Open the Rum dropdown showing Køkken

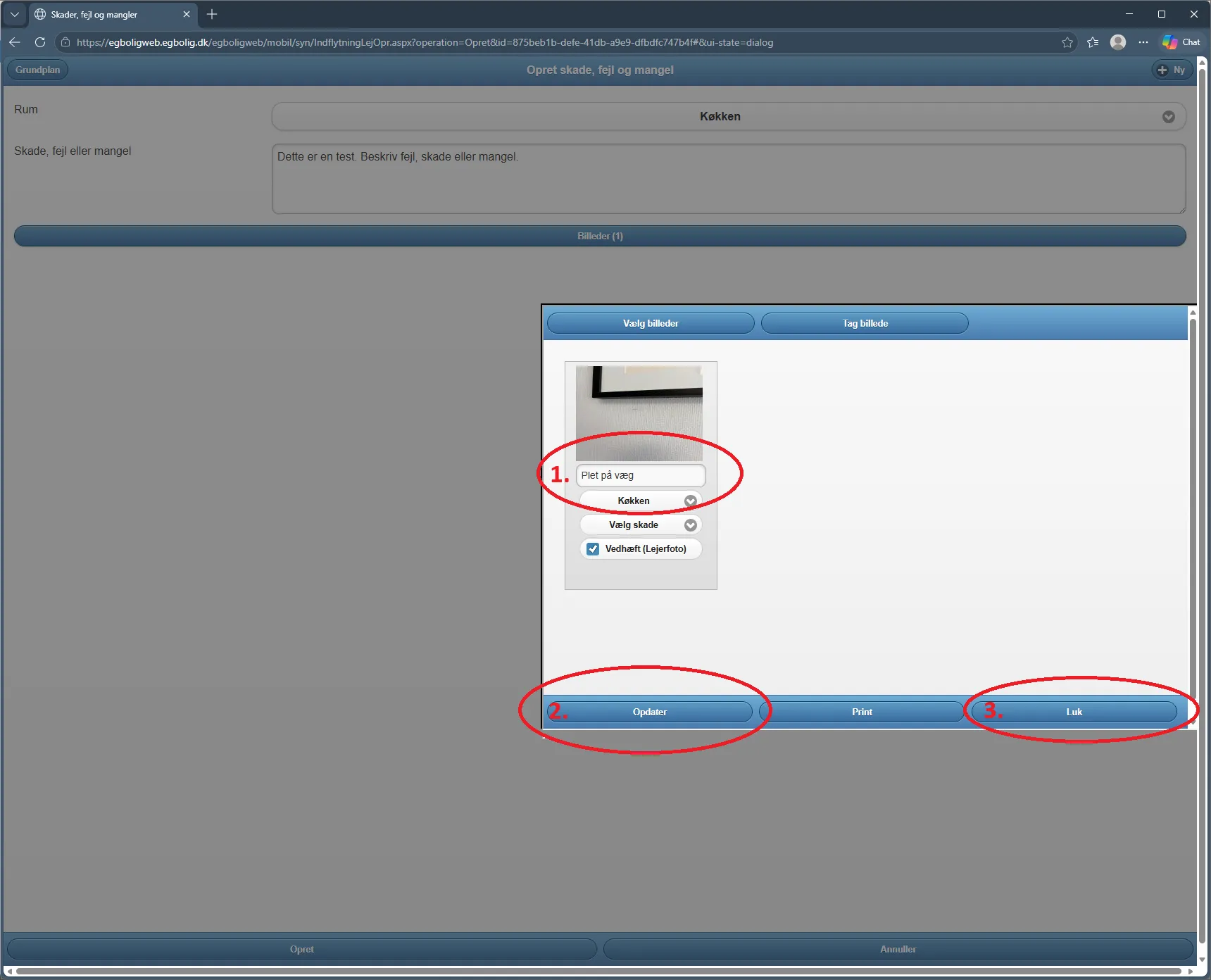[729, 117]
